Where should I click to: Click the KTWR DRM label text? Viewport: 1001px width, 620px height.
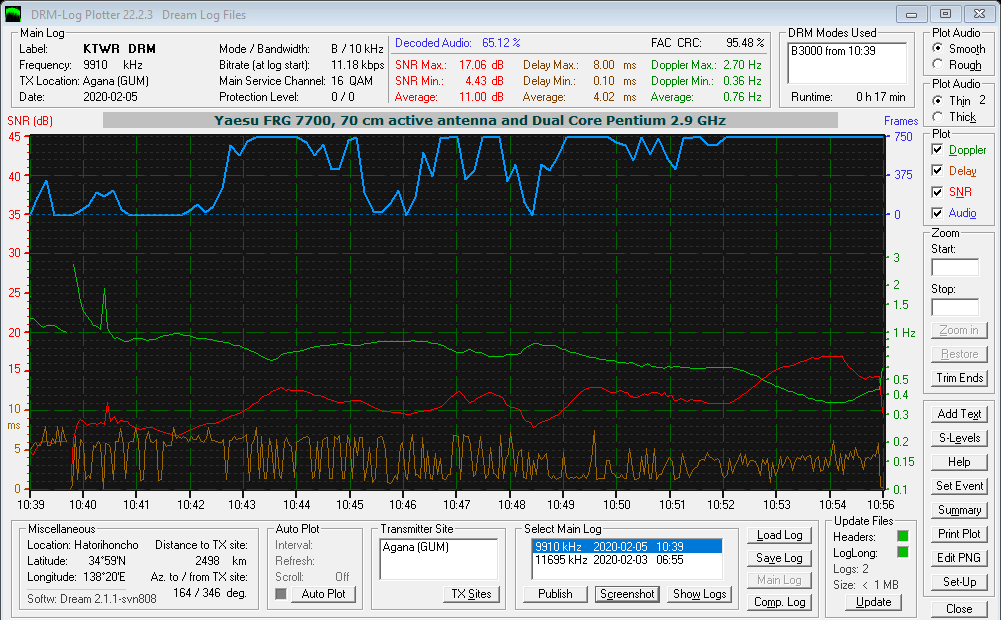point(119,49)
